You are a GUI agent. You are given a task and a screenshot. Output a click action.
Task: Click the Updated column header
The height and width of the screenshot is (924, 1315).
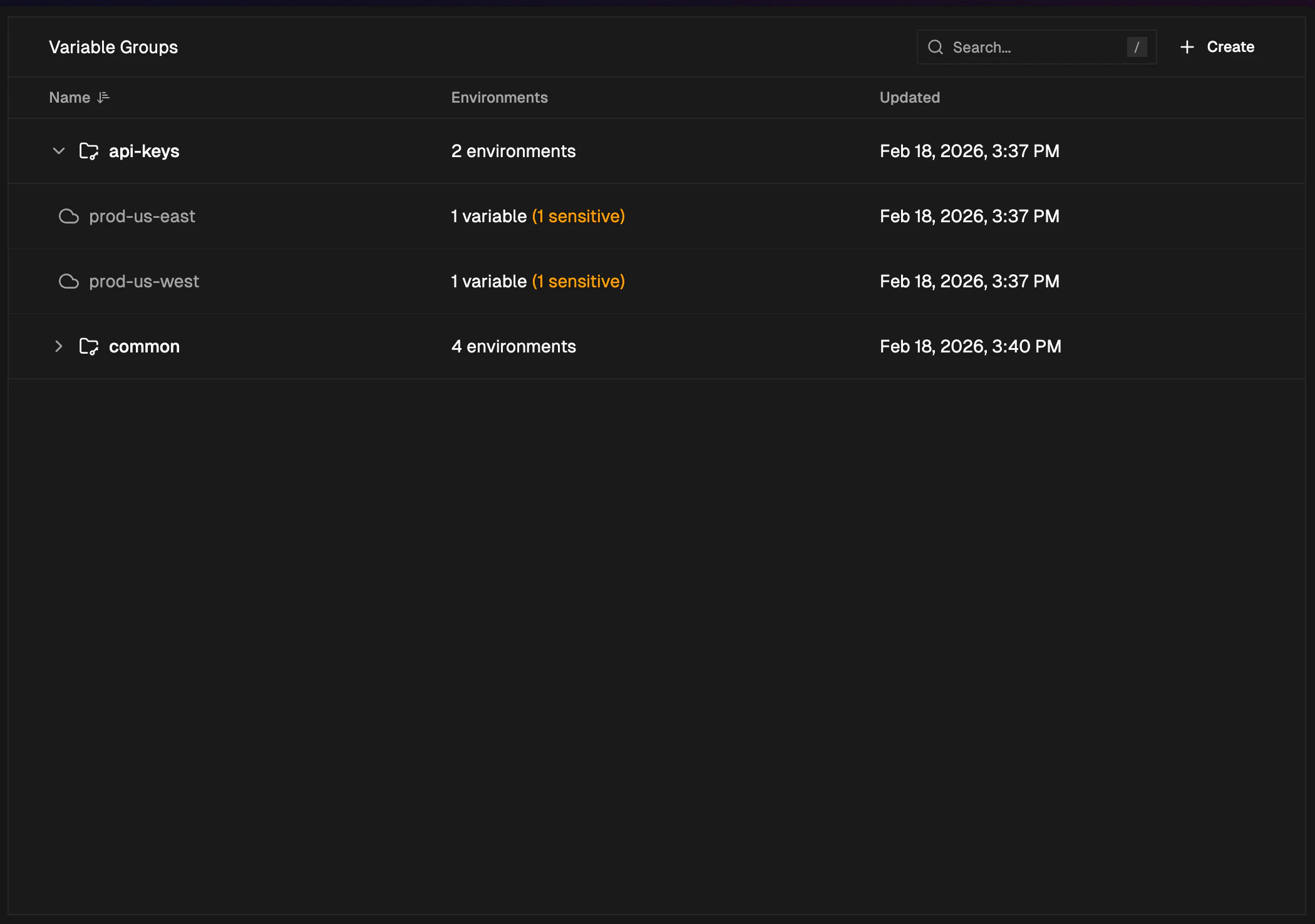909,98
